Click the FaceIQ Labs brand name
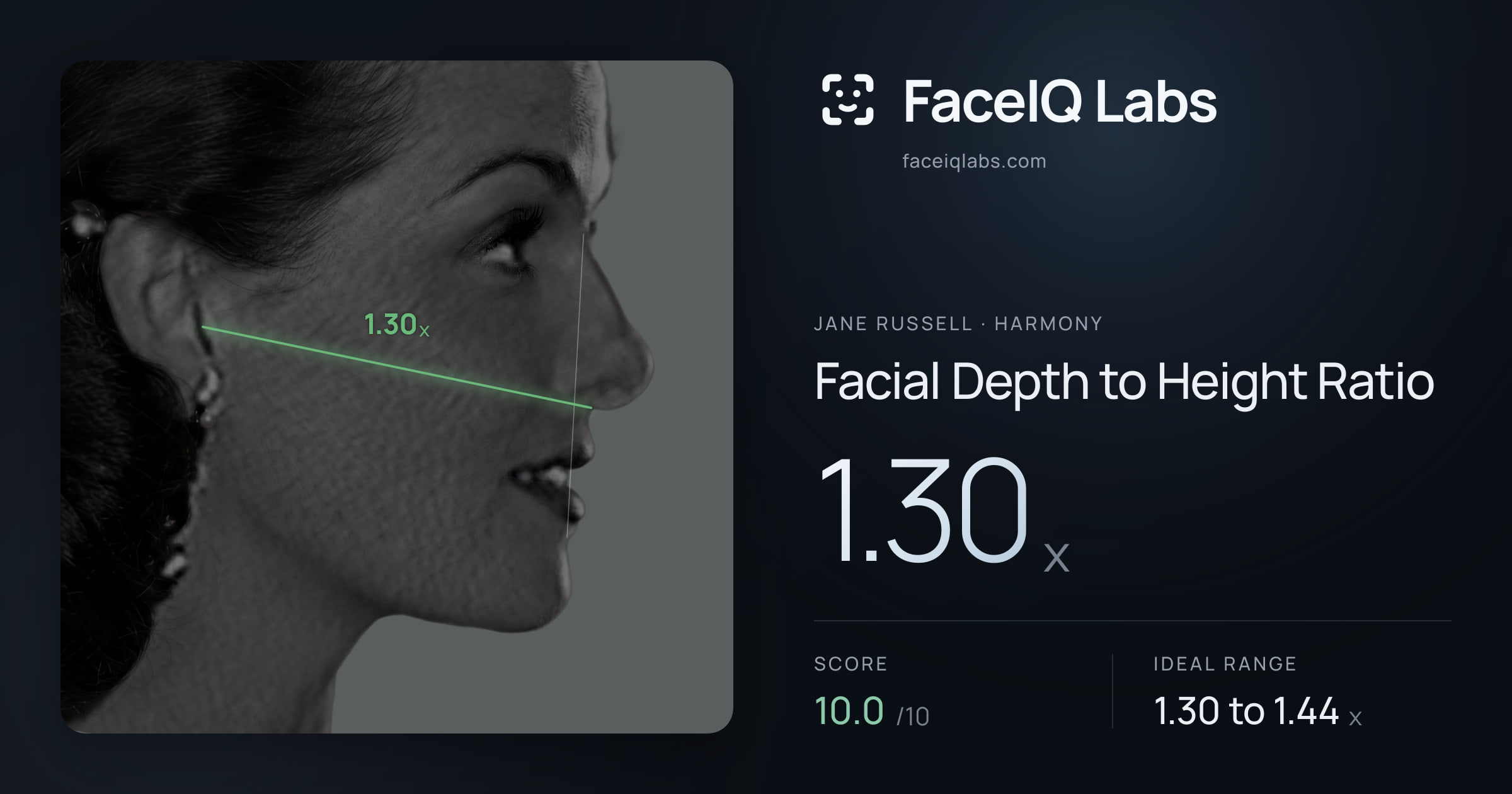Screen dimensions: 1512x794 [1060, 101]
